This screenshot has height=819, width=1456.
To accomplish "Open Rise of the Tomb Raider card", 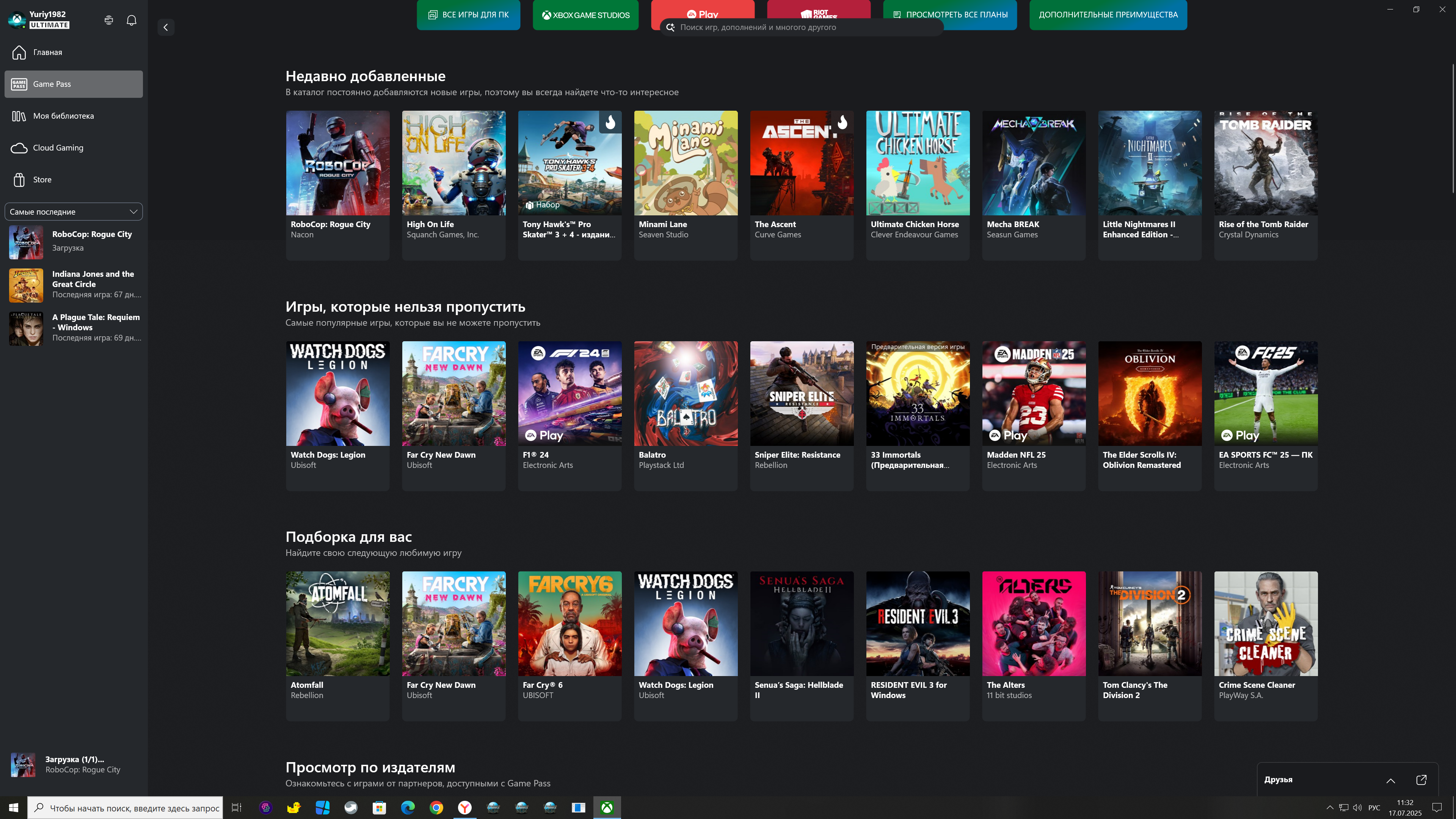I will (x=1266, y=185).
